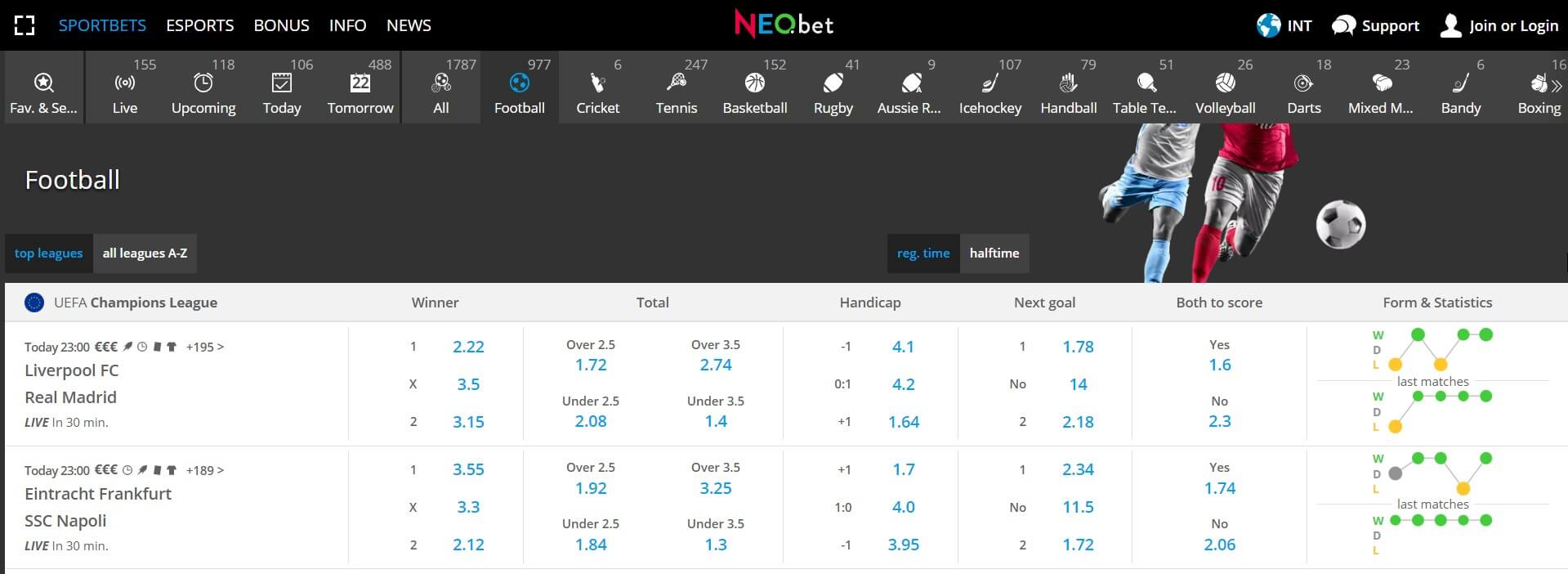The height and width of the screenshot is (574, 1568).
Task: Select halftime odds mode
Action: [x=994, y=253]
